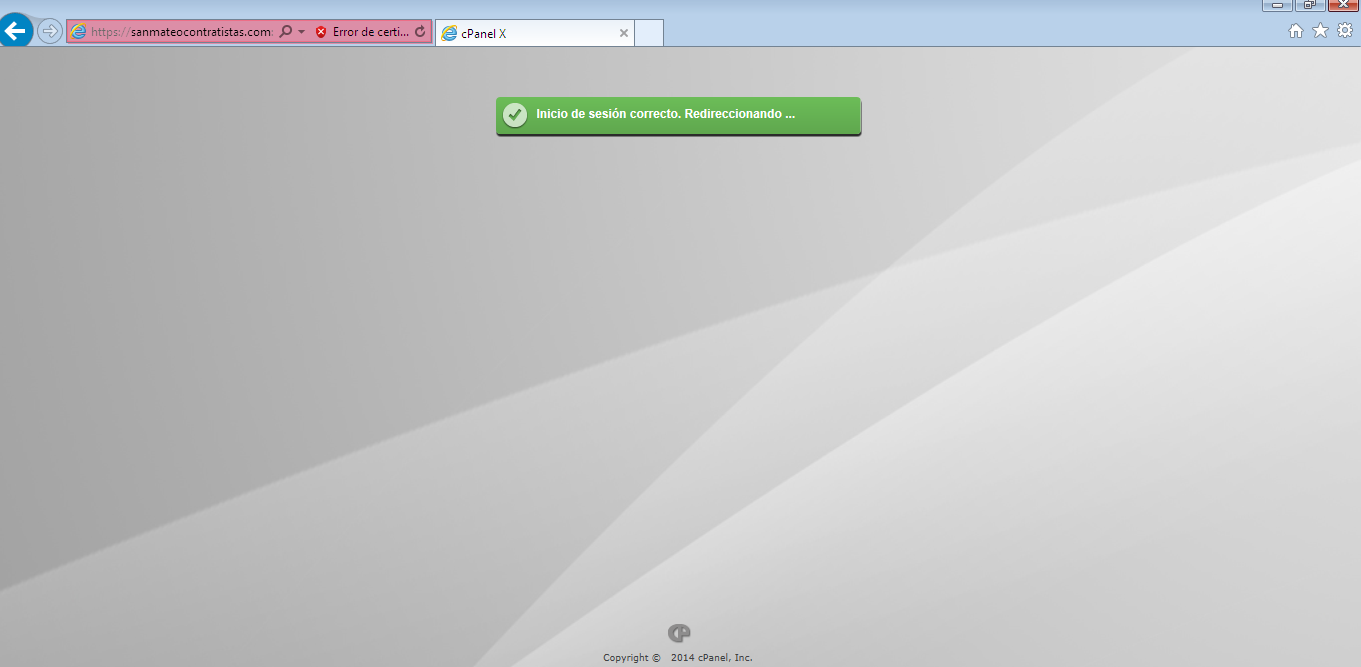Close the cPanel X tab

[x=623, y=32]
